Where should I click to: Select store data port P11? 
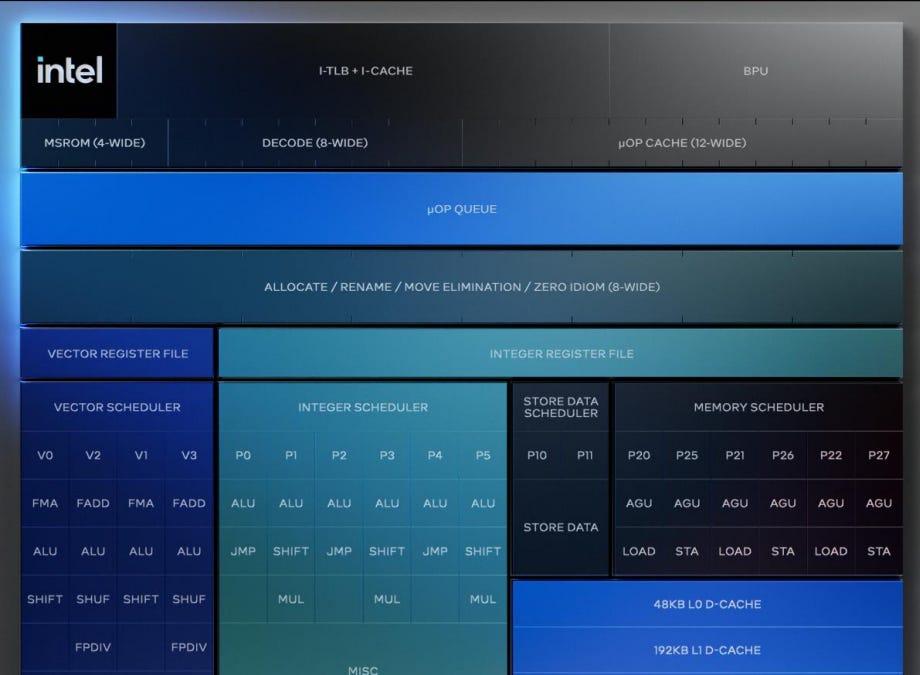[x=585, y=455]
